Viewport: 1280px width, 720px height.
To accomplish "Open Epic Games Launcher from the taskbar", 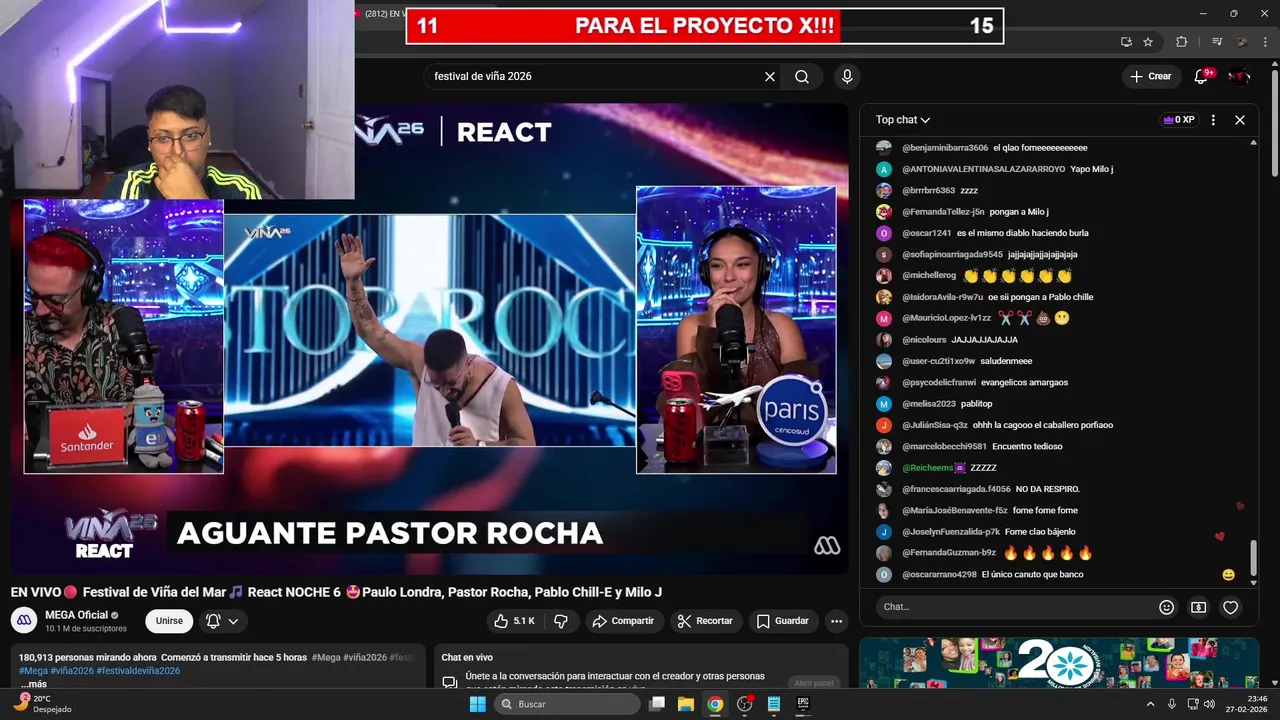I will (x=802, y=704).
